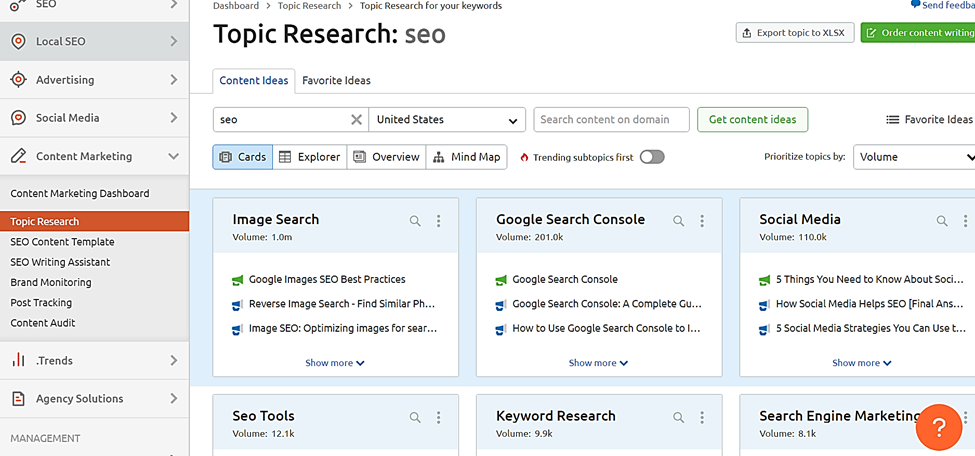Viewport: 975px width, 456px height.
Task: Click Search content on domain field
Action: 611,119
